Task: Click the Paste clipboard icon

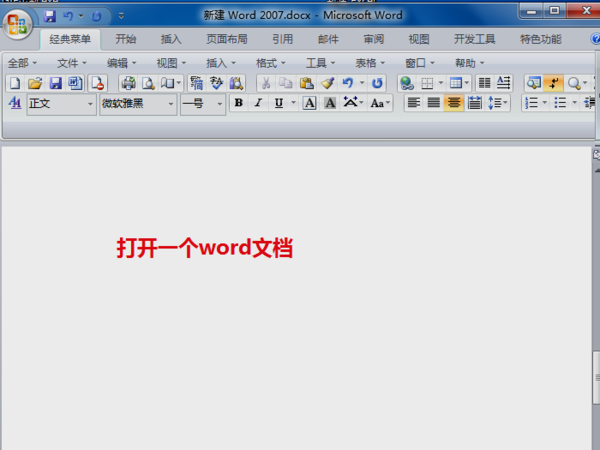Action: click(x=307, y=83)
